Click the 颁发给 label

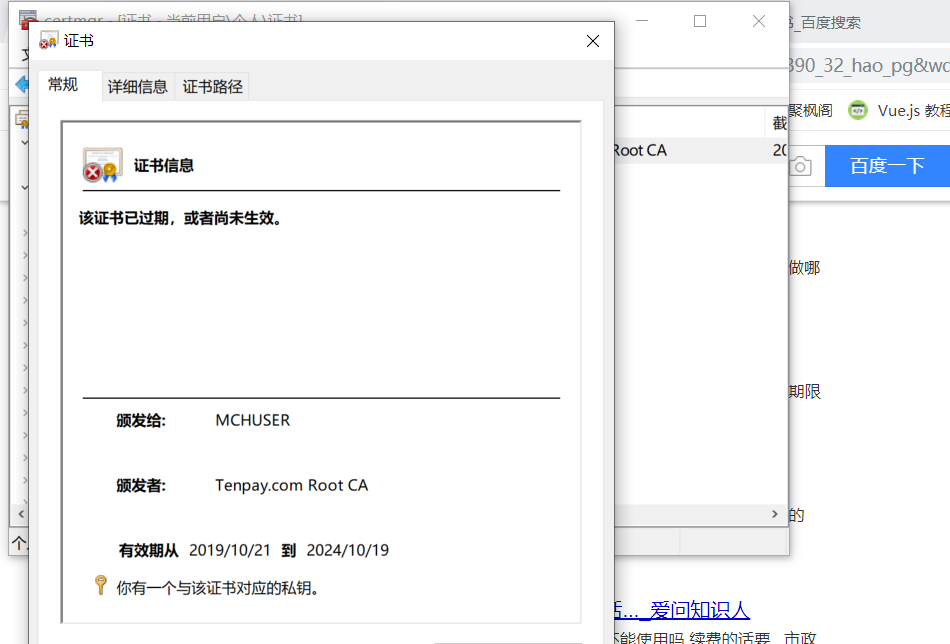pos(141,420)
